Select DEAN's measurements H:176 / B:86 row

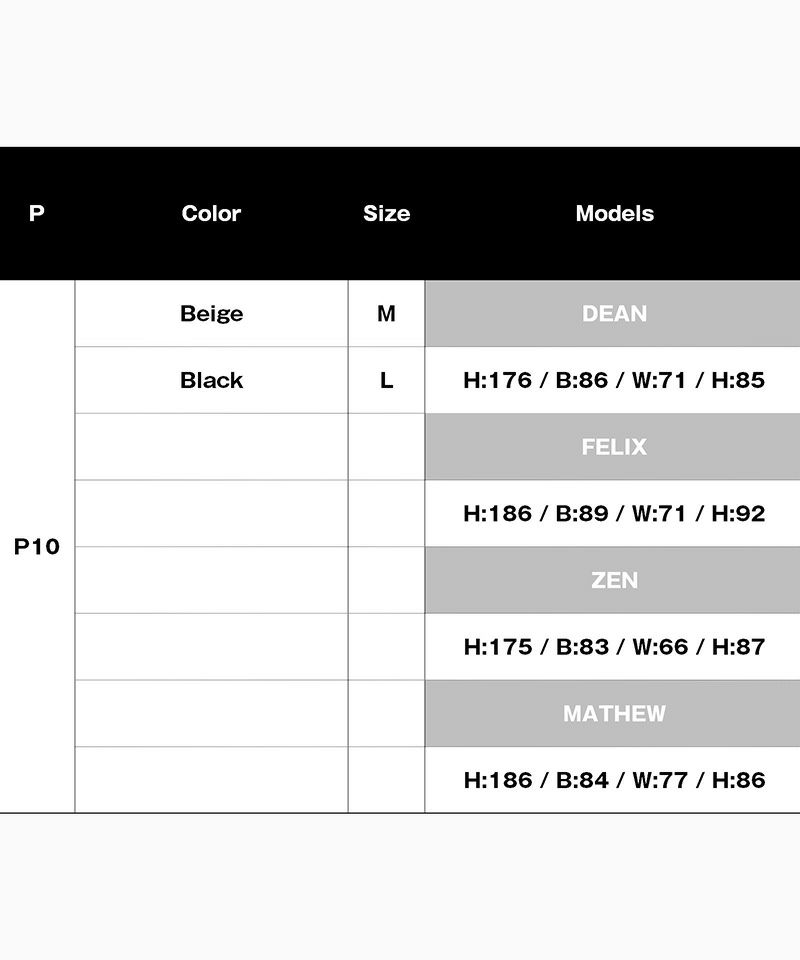(614, 380)
